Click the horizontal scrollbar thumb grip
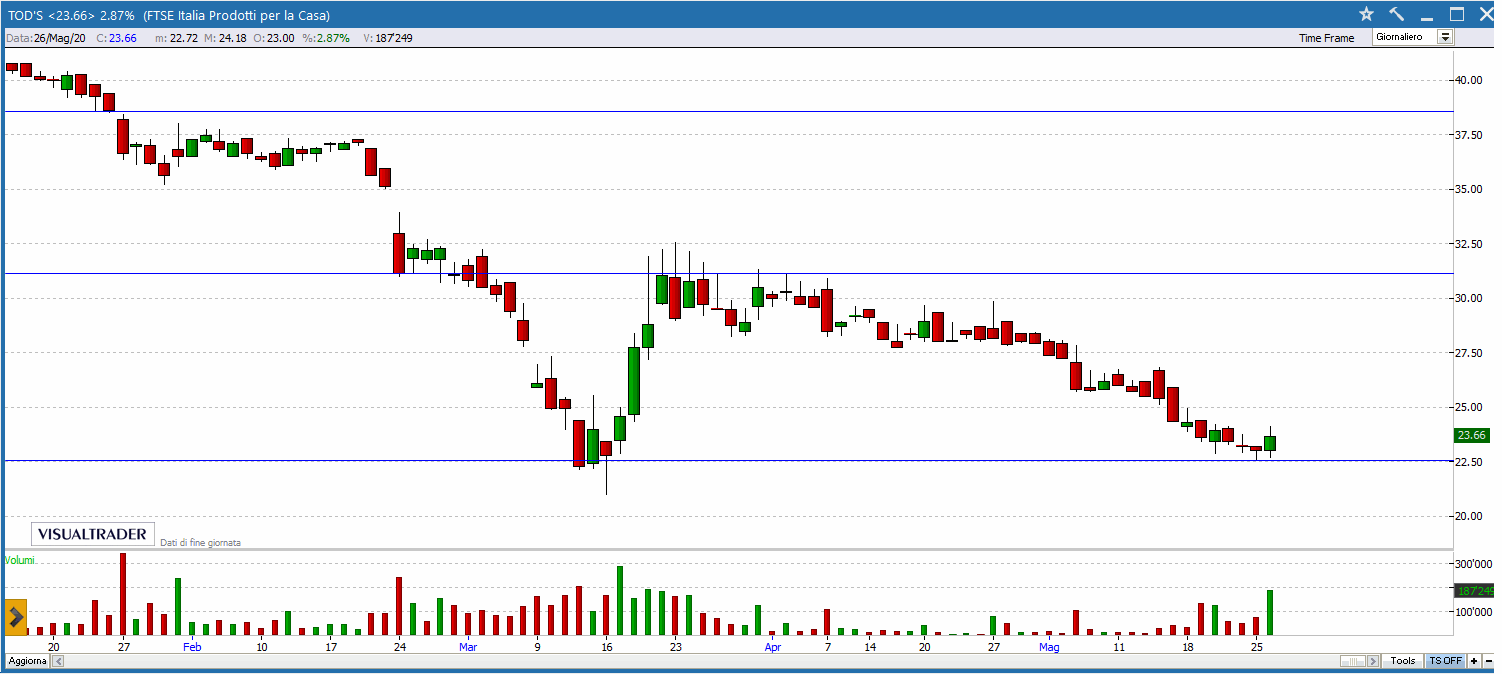Image resolution: width=1502 pixels, height=674 pixels. (x=1353, y=661)
